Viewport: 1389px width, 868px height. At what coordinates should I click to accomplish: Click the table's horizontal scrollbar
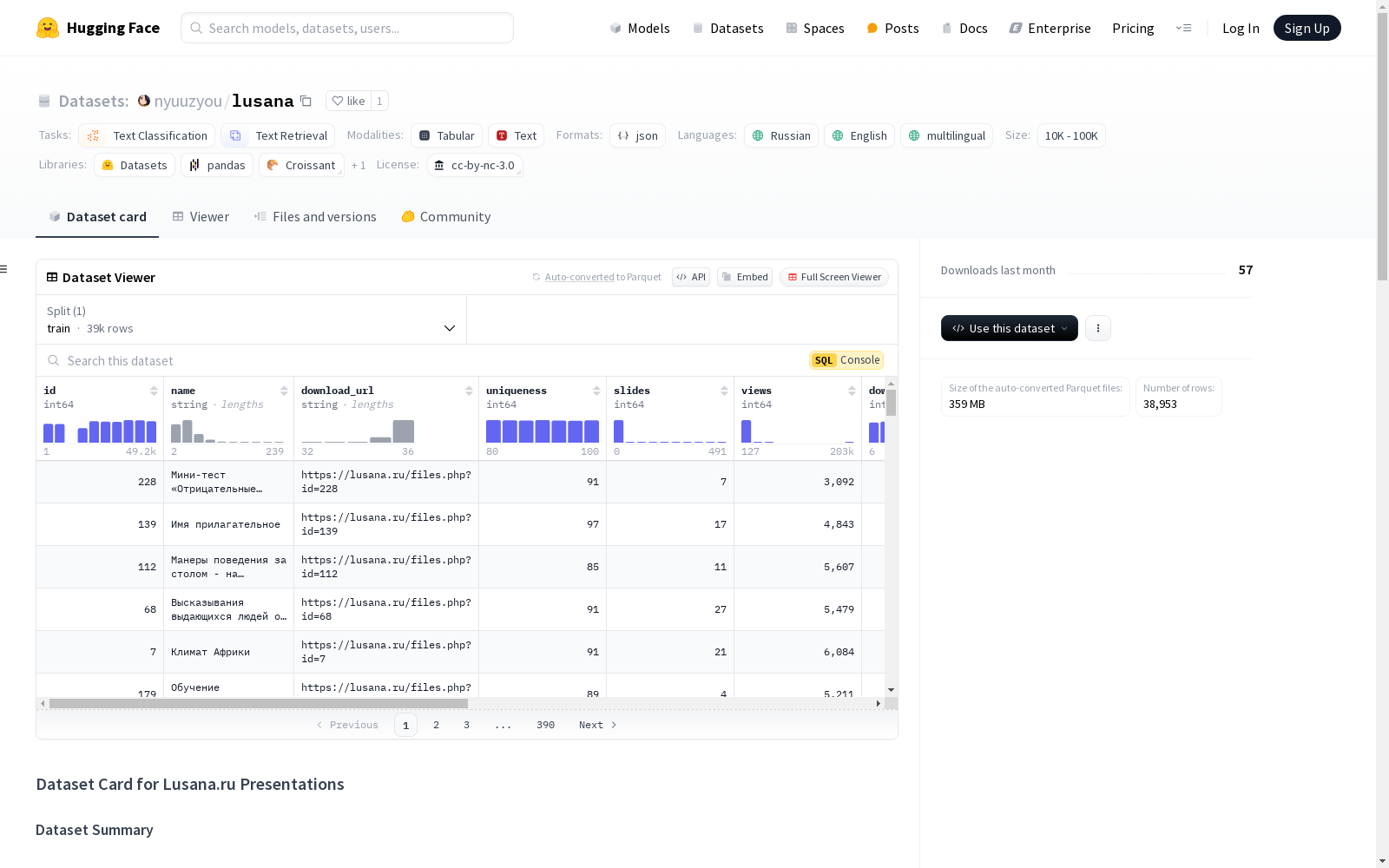coord(259,703)
